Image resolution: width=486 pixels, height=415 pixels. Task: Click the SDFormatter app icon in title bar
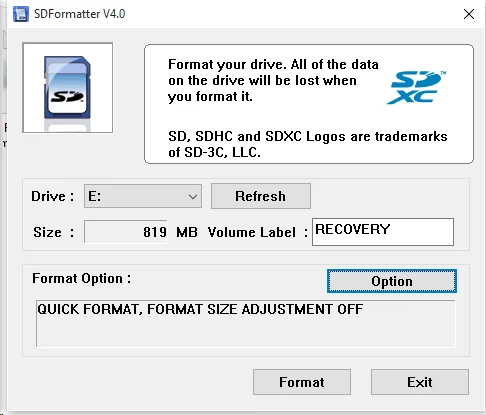21,14
